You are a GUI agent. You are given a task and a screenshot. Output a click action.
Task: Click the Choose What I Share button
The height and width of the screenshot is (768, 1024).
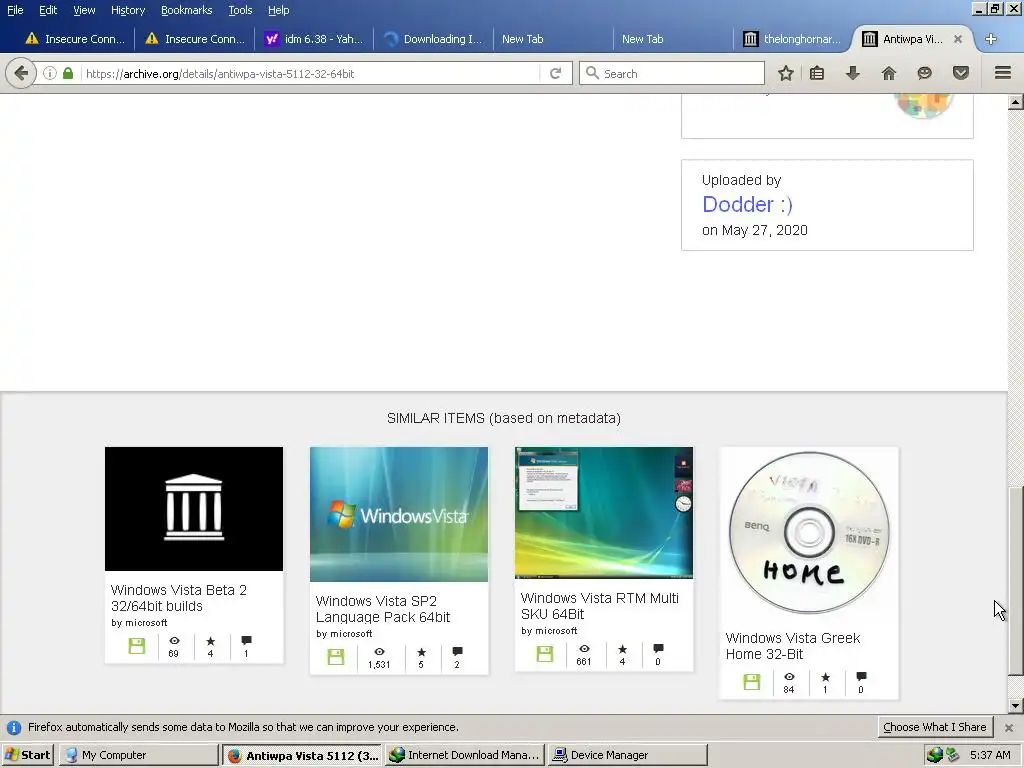coord(935,727)
